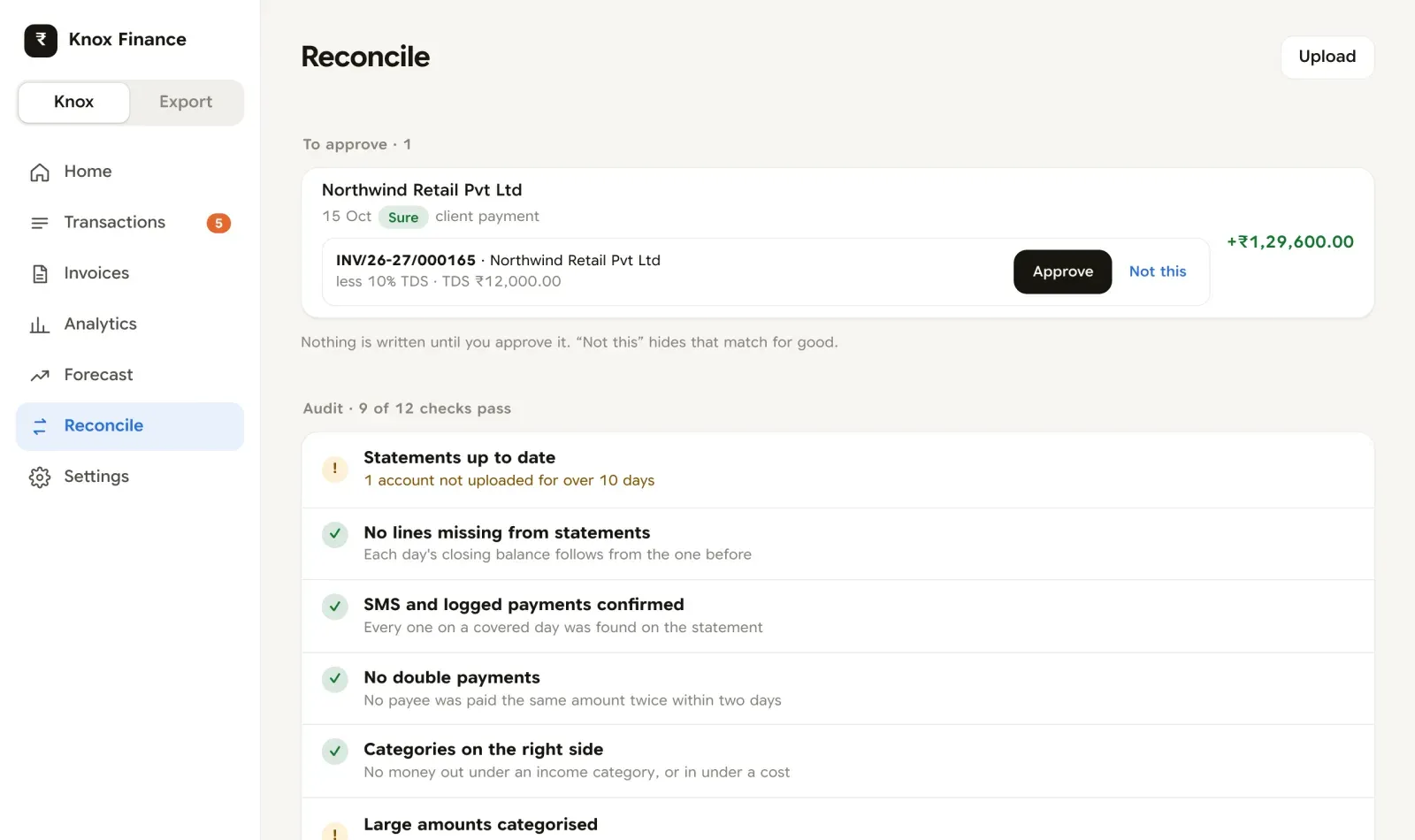Screen dimensions: 1415x840
Task: Click invoice number INV/26-27/000165
Action: pyautogui.click(x=406, y=260)
